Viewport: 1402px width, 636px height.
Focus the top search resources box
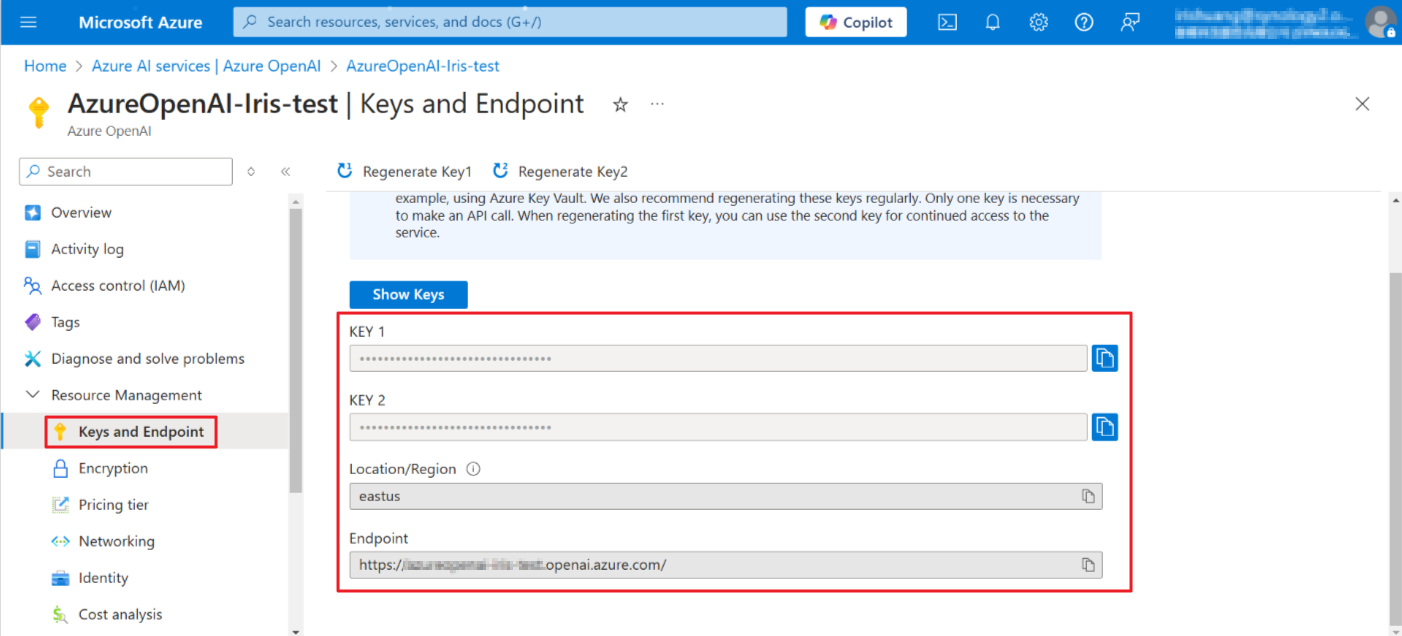pyautogui.click(x=511, y=22)
